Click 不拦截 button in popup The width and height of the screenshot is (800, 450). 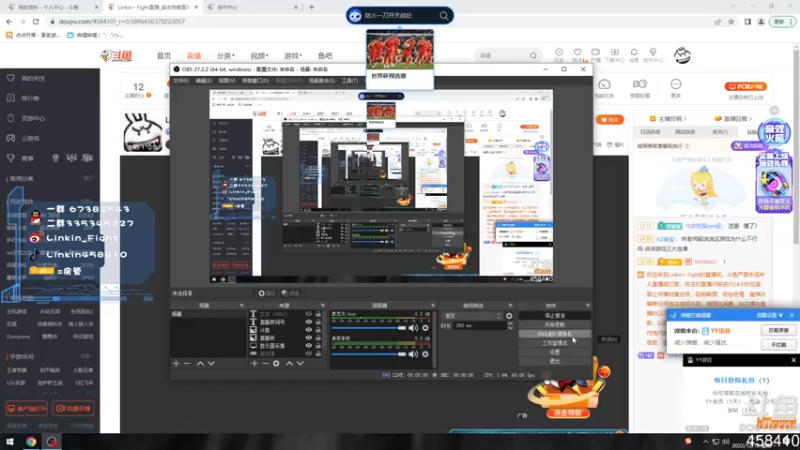tap(778, 345)
